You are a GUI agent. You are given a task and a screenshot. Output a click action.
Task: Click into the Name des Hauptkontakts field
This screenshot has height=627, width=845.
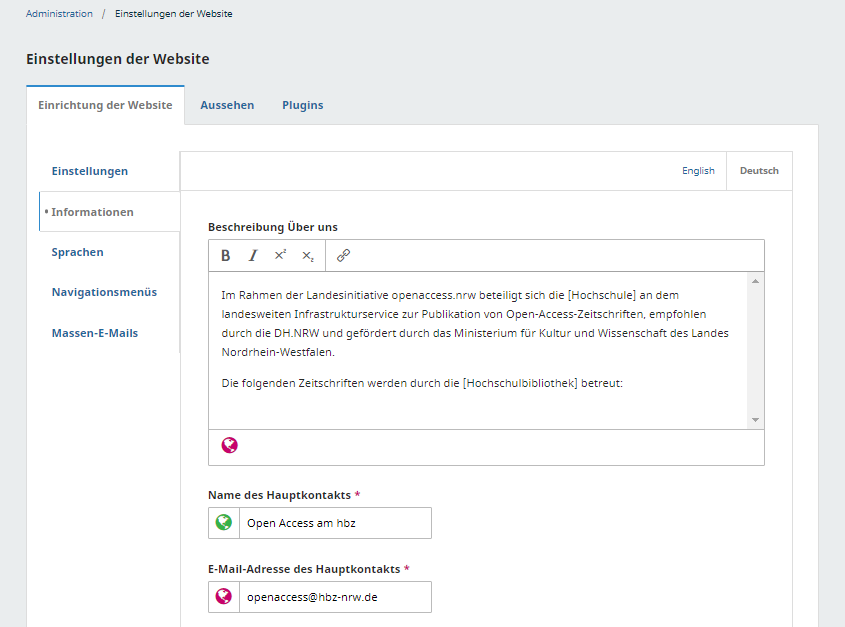pyautogui.click(x=335, y=522)
